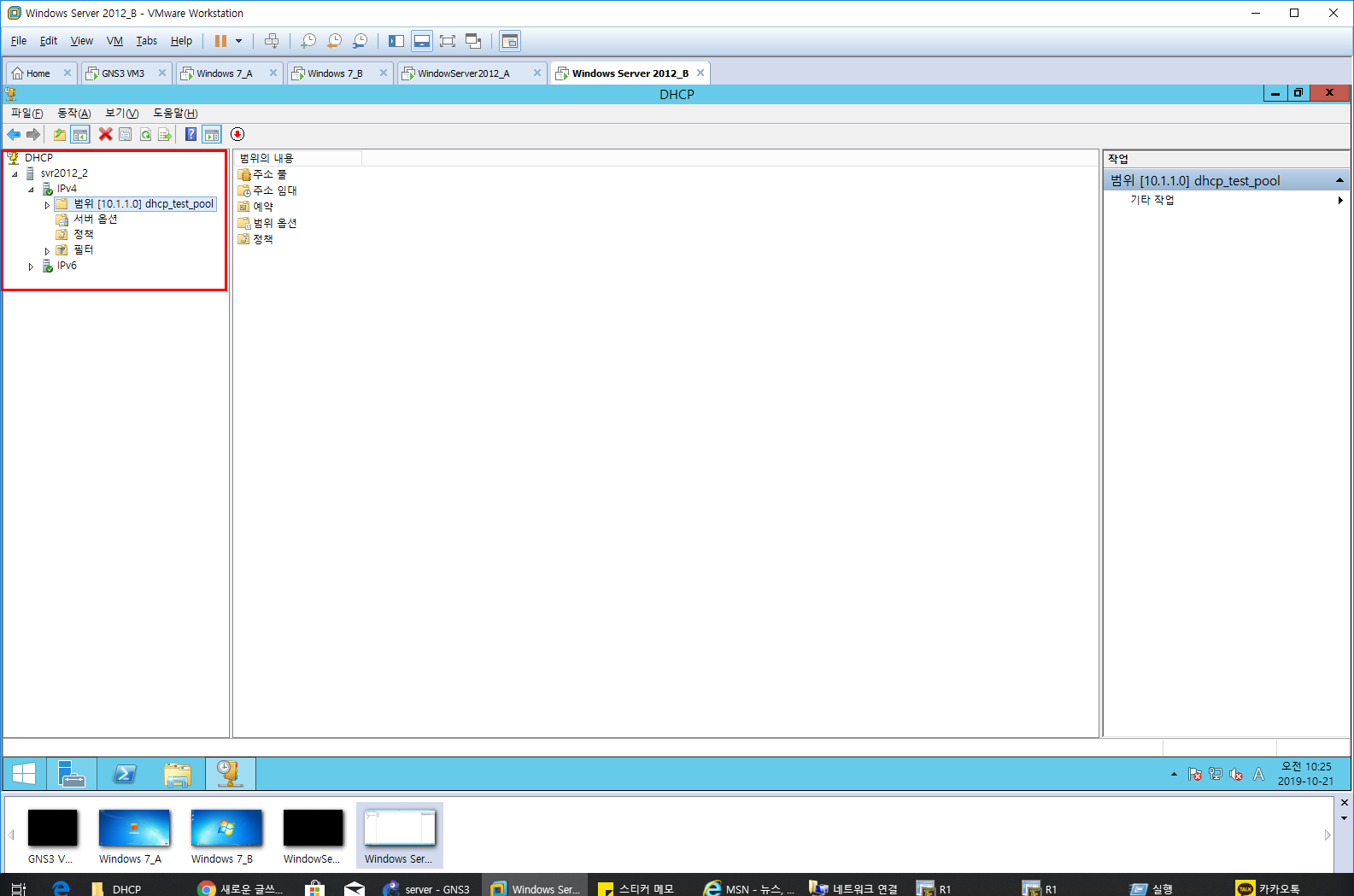The width and height of the screenshot is (1354, 896).
Task: Open 주소 풀 in scope contents
Action: (x=269, y=174)
